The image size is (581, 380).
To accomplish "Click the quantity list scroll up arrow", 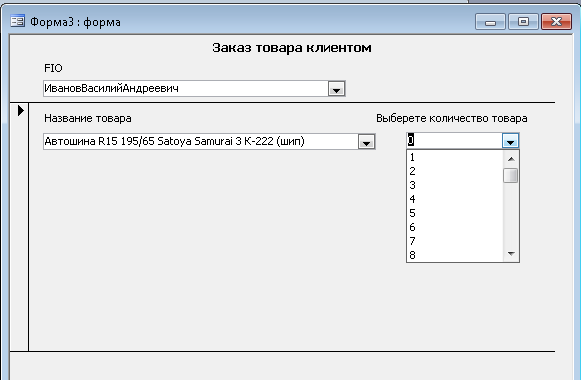I will pos(511,159).
